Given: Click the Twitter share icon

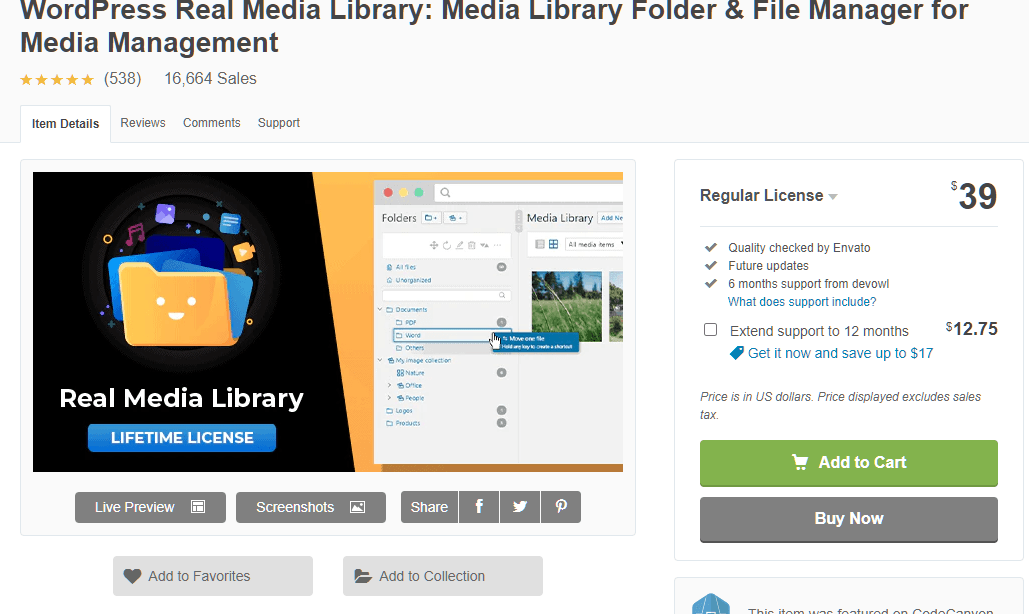Looking at the screenshot, I should tap(520, 507).
